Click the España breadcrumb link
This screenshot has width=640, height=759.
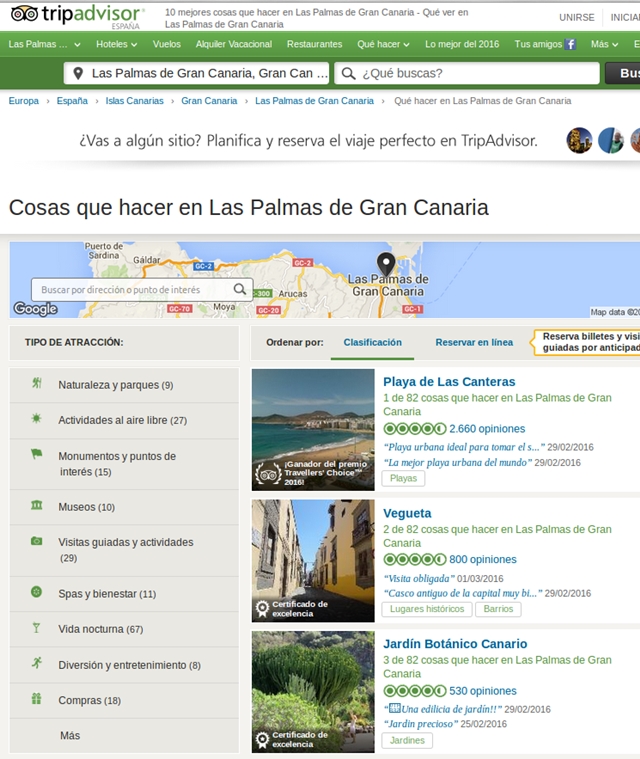point(72,101)
